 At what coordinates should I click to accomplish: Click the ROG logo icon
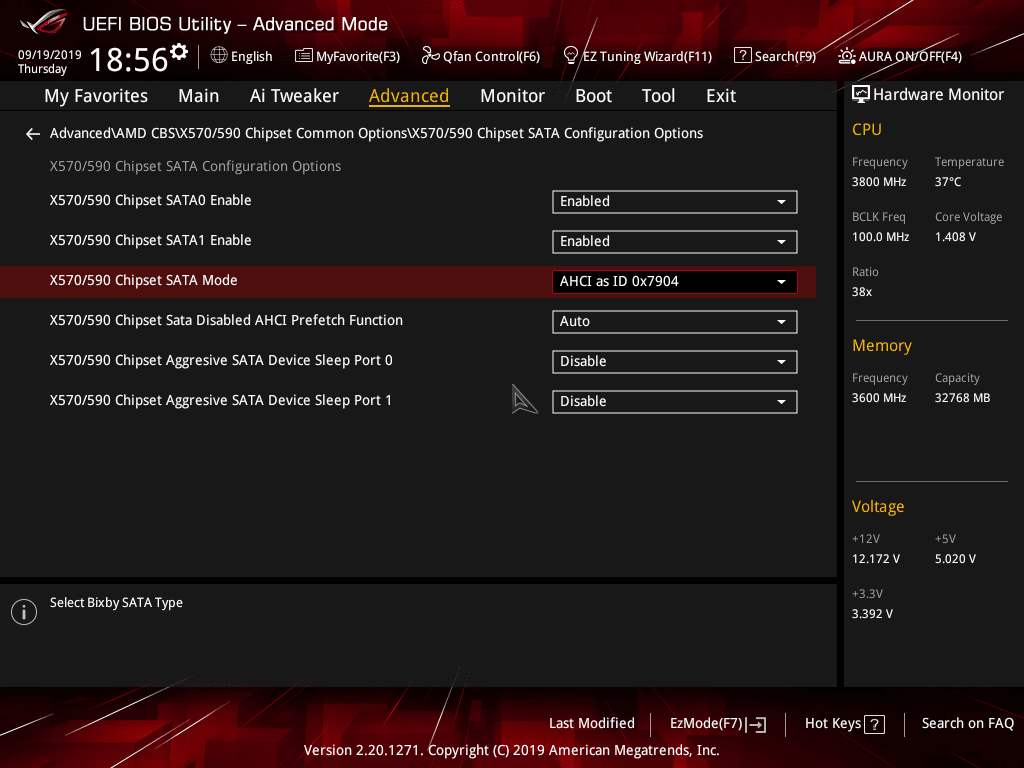tap(44, 22)
